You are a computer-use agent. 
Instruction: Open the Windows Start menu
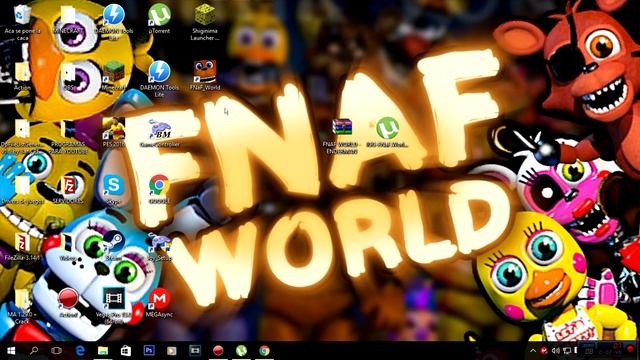tap(11, 351)
